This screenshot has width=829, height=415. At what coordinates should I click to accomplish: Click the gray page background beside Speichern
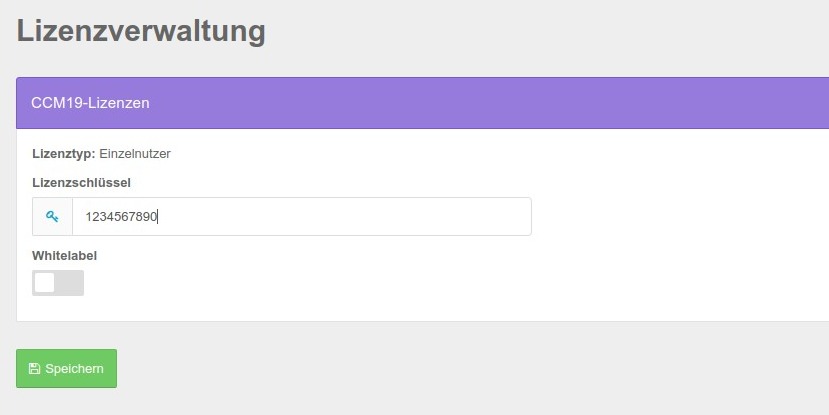coord(400,368)
